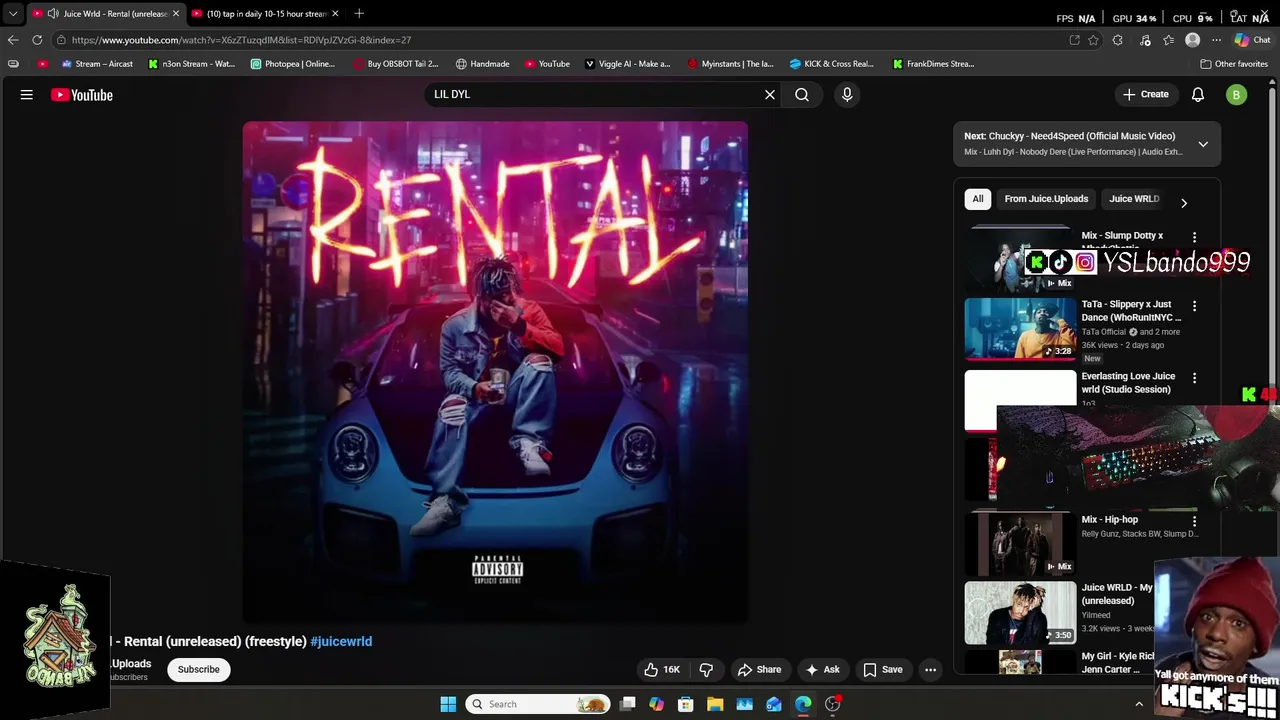Open File Explorer from the taskbar
Image resolution: width=1280 pixels, height=720 pixels.
click(715, 704)
